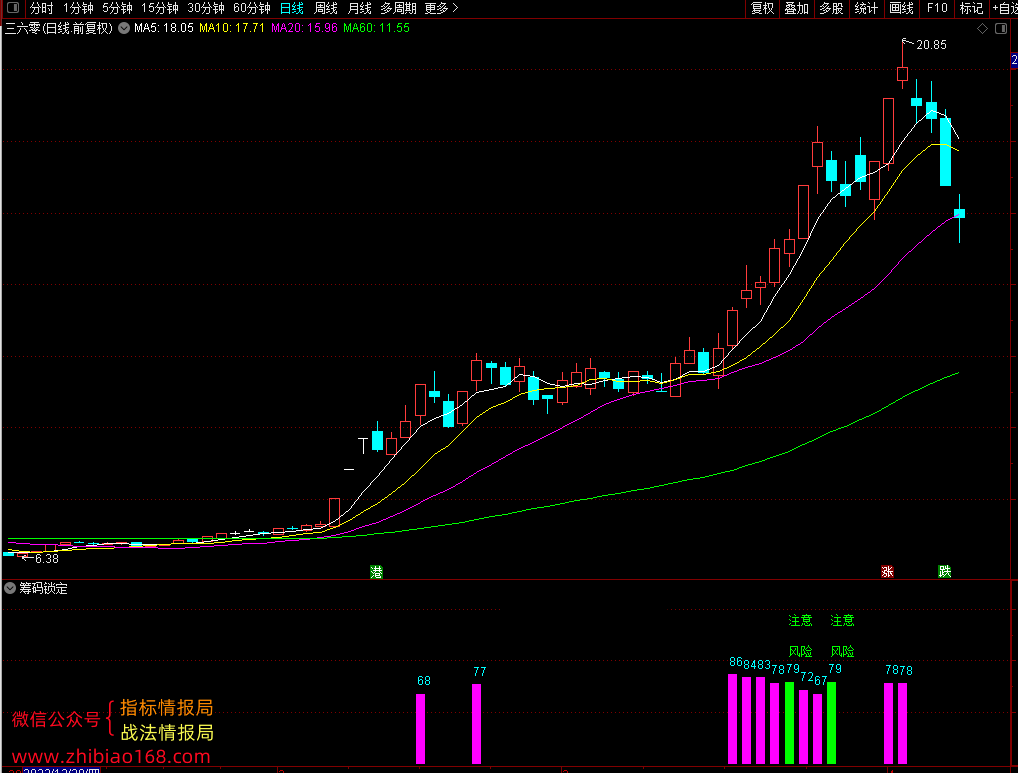1018x773 pixels.
Task: Open the 多周期 multi-period view
Action: tap(398, 8)
